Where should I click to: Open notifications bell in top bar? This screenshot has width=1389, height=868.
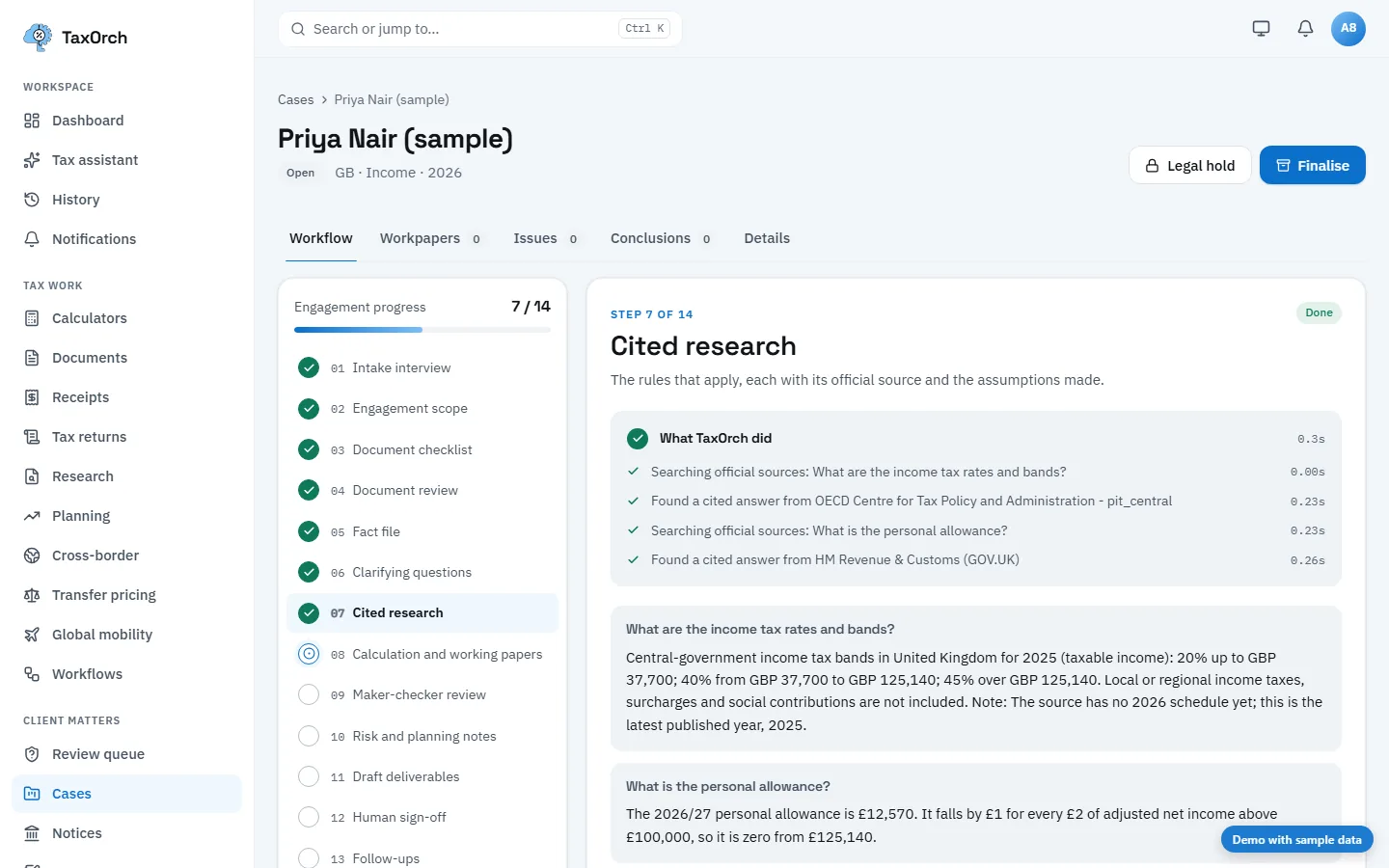point(1305,28)
